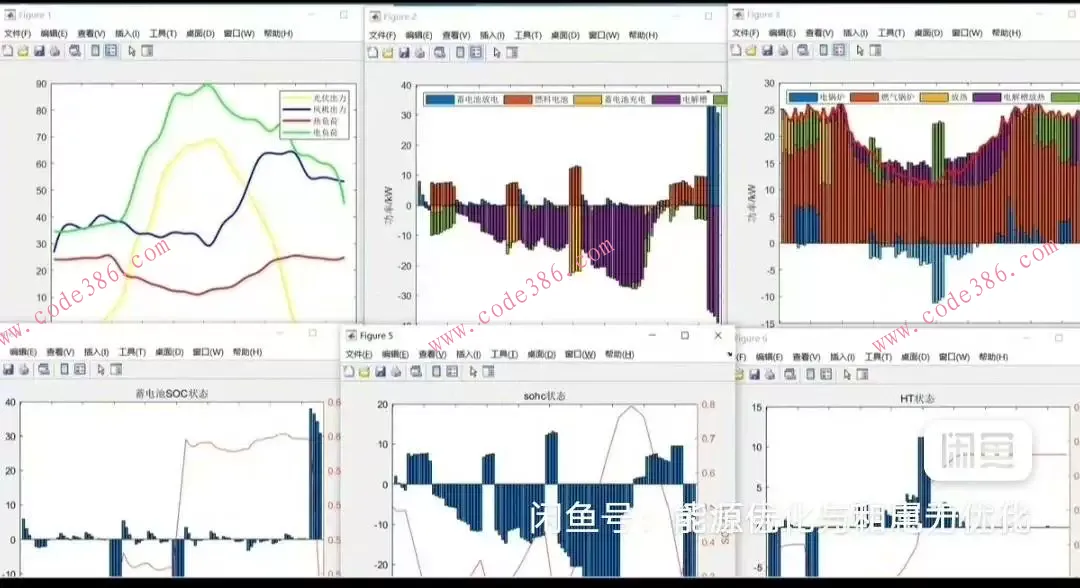The height and width of the screenshot is (588, 1080).
Task: Toggle Insert Legend in Figure 3 toolbar
Action: [839, 50]
